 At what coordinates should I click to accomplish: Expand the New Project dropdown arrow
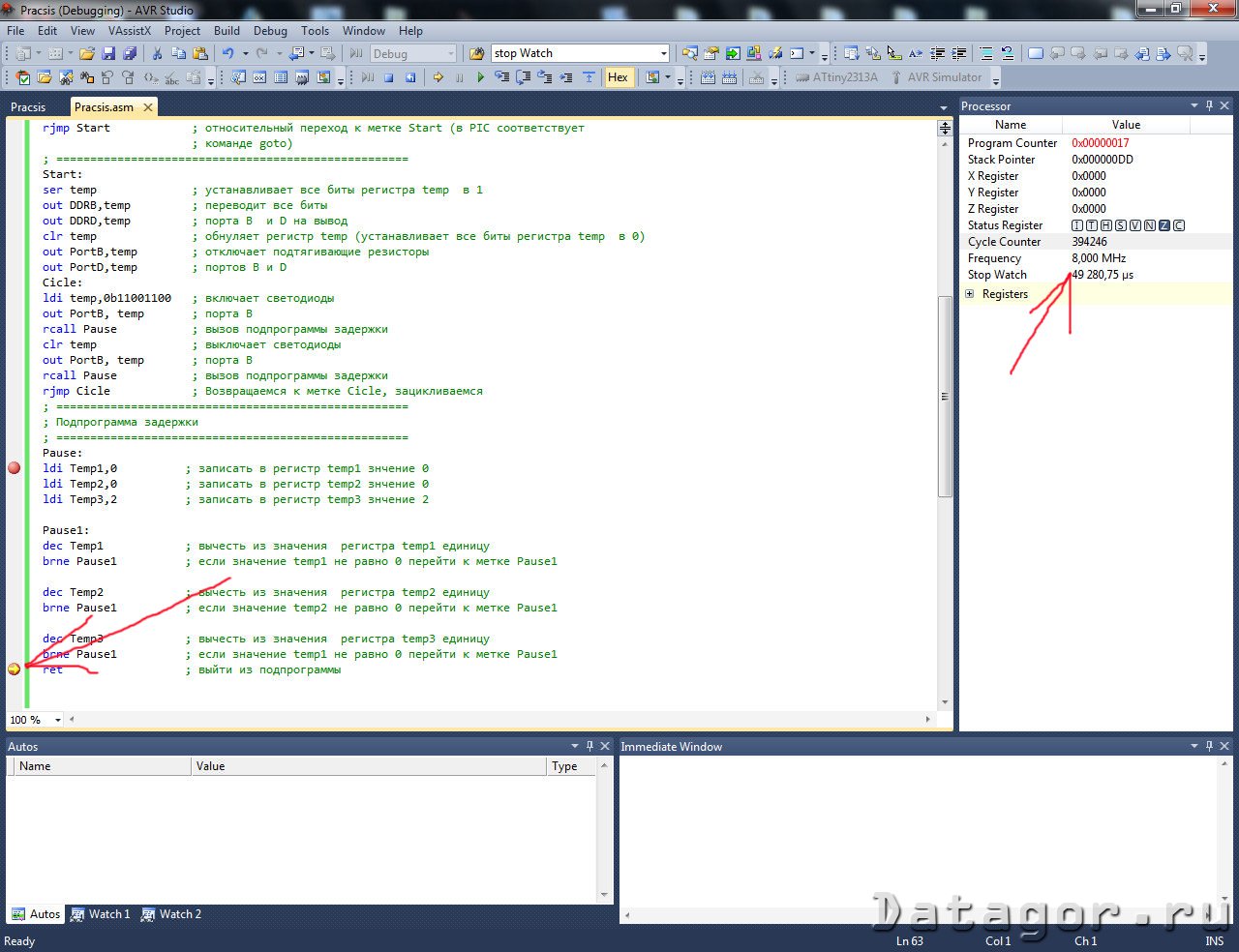tap(39, 53)
